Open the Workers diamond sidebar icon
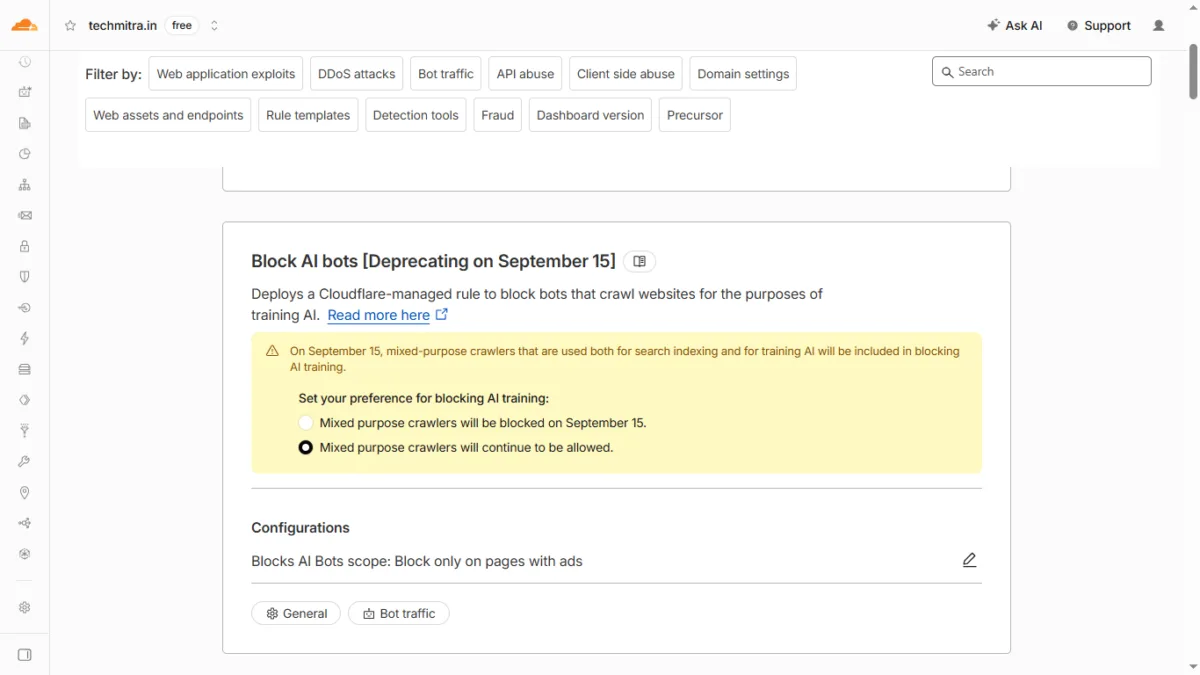Screen dimensions: 1200x675 [25, 400]
